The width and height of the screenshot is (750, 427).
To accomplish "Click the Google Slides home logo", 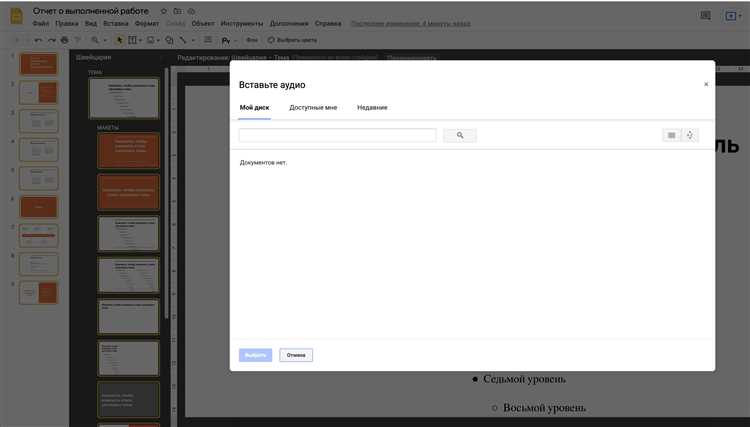I will [x=17, y=16].
